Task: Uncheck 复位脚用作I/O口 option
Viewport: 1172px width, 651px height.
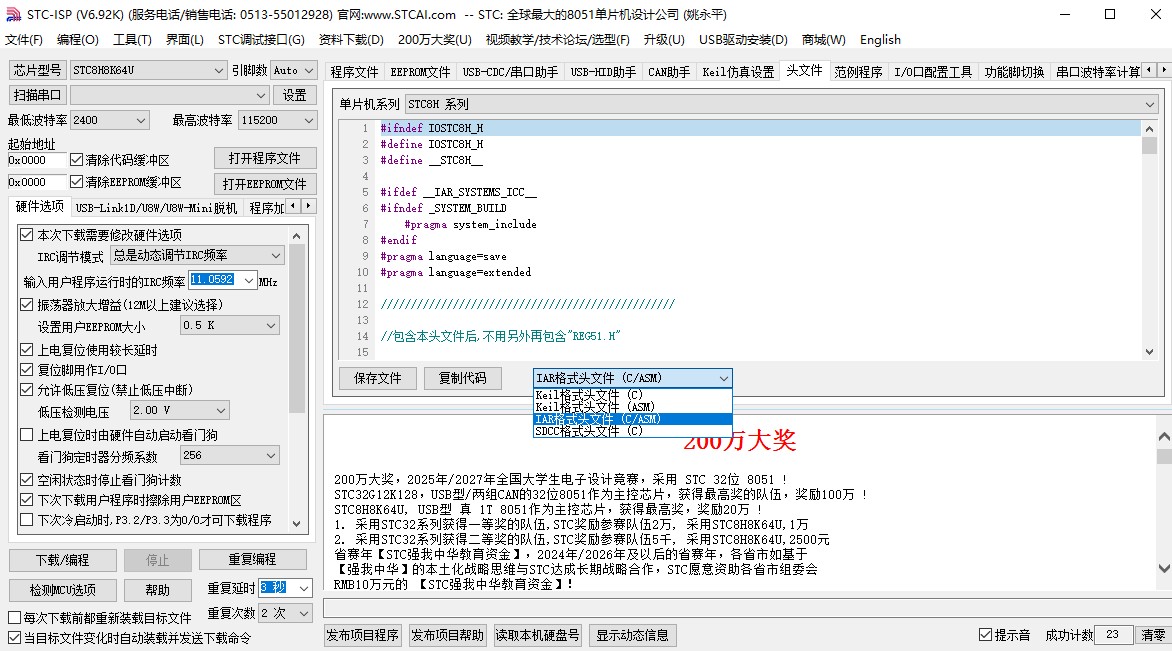Action: (27, 370)
